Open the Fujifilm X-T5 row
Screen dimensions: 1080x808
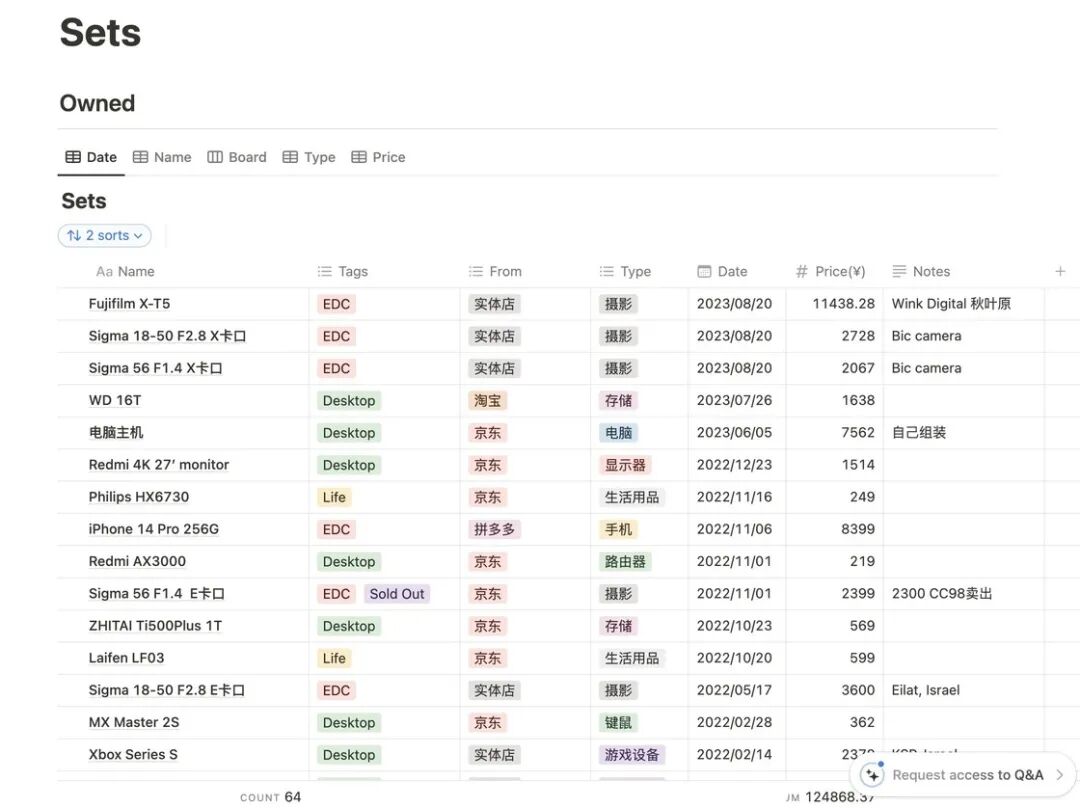(x=129, y=304)
